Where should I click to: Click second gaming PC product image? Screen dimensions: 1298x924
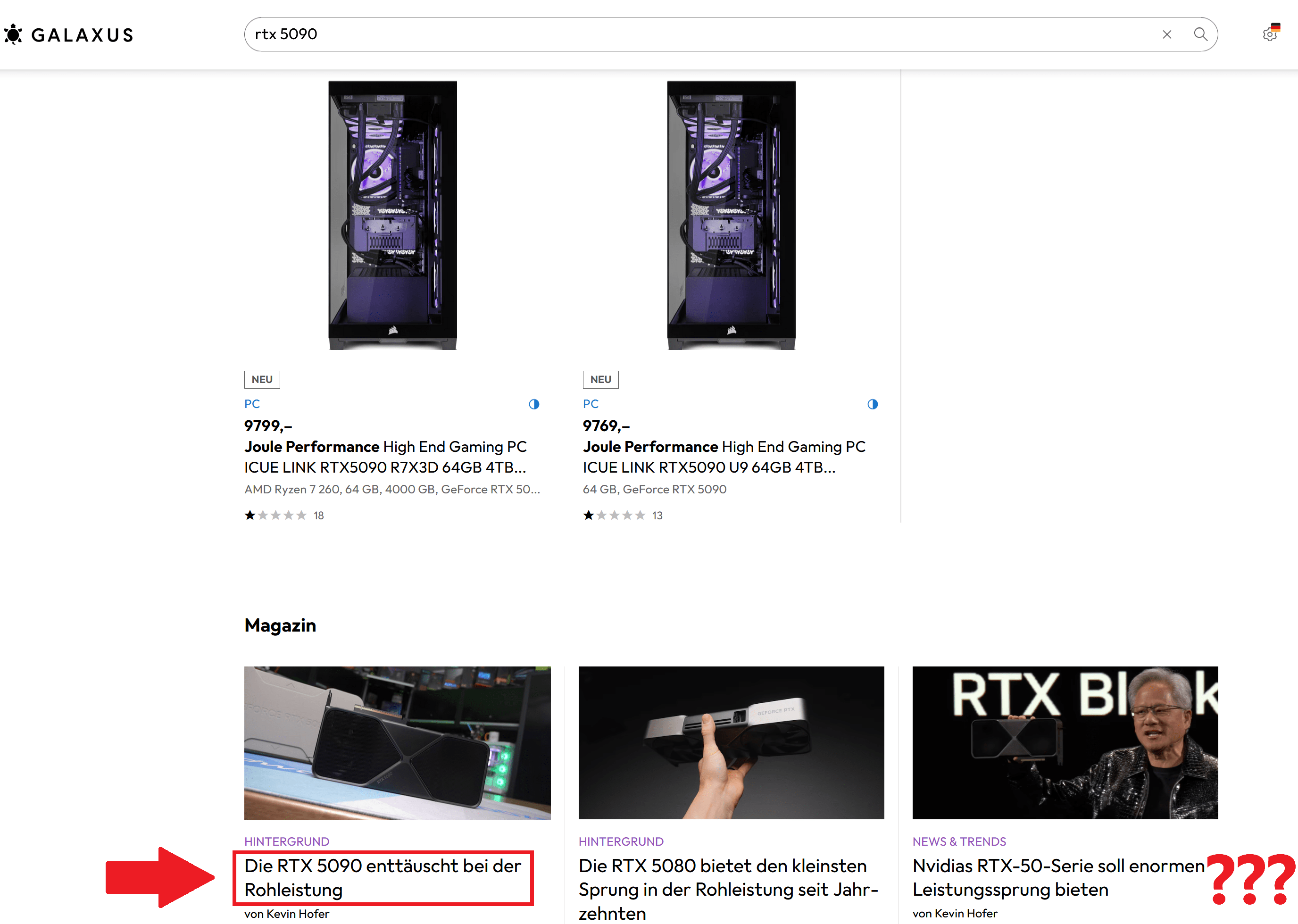(731, 215)
